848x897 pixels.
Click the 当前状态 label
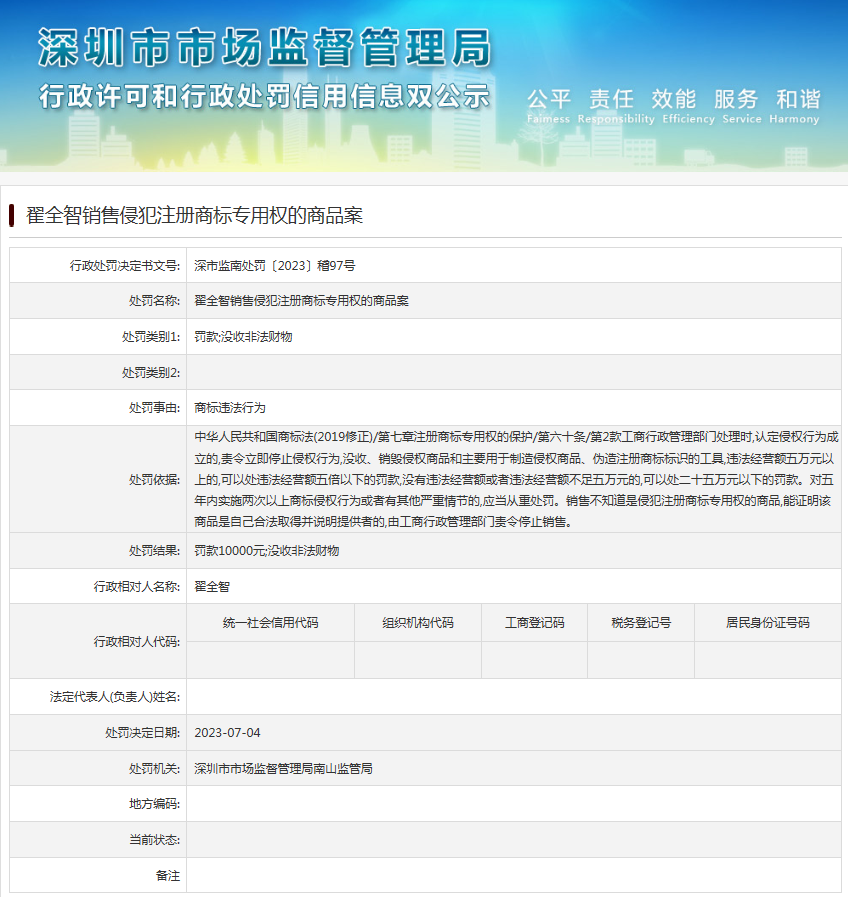(x=154, y=840)
